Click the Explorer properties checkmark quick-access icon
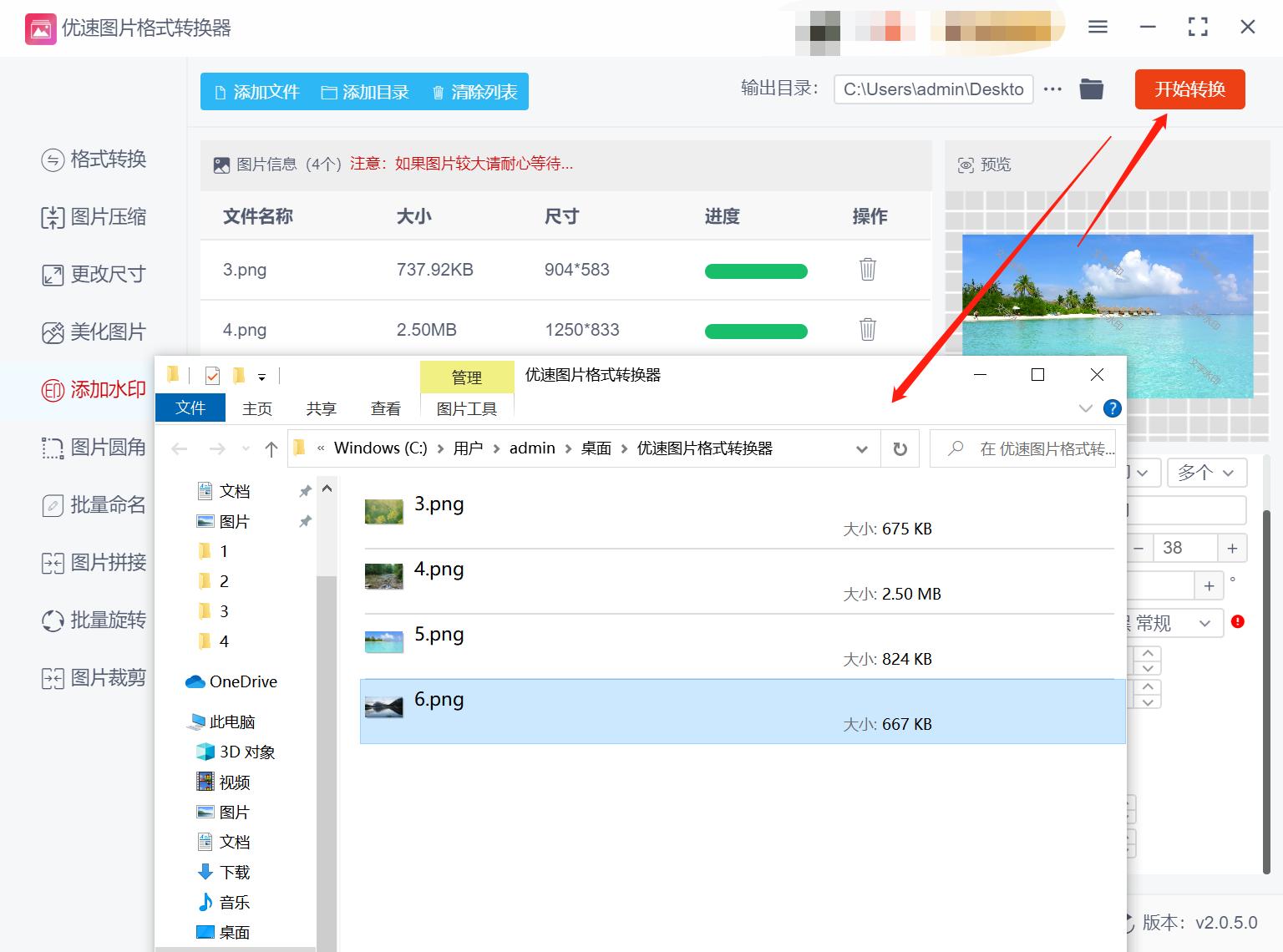Screen dimensions: 1283x952 pyautogui.click(x=212, y=376)
